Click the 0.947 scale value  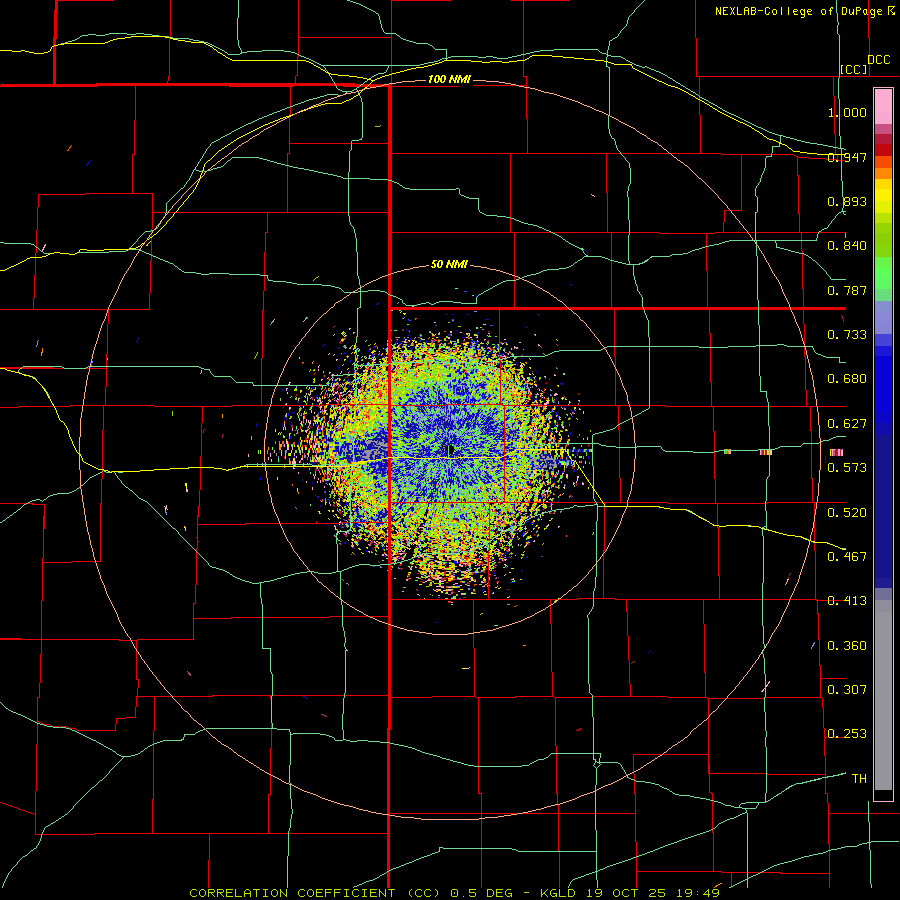pos(847,157)
